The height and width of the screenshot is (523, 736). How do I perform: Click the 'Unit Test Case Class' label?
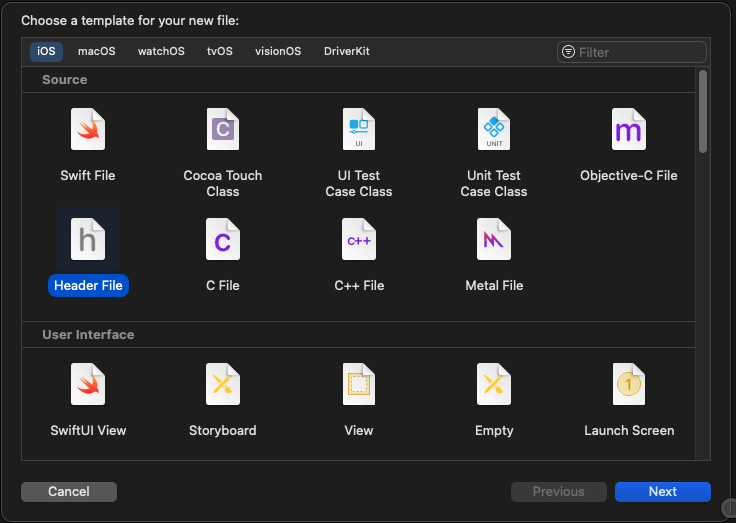pos(494,184)
